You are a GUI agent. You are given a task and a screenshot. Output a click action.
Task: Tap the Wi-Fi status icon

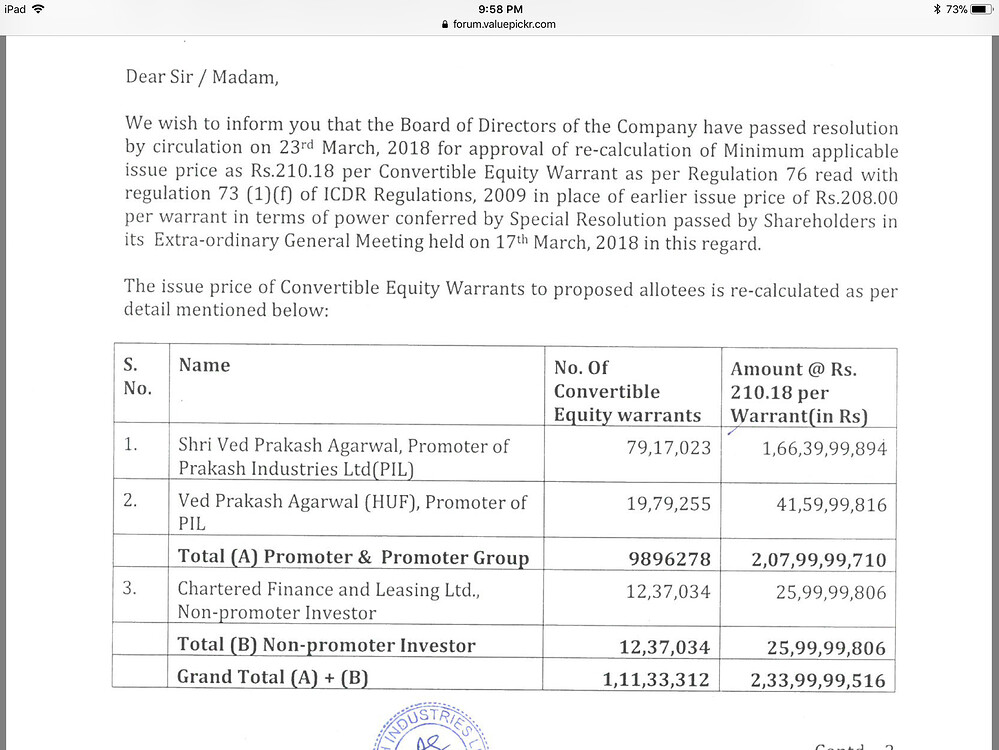pyautogui.click(x=38, y=9)
